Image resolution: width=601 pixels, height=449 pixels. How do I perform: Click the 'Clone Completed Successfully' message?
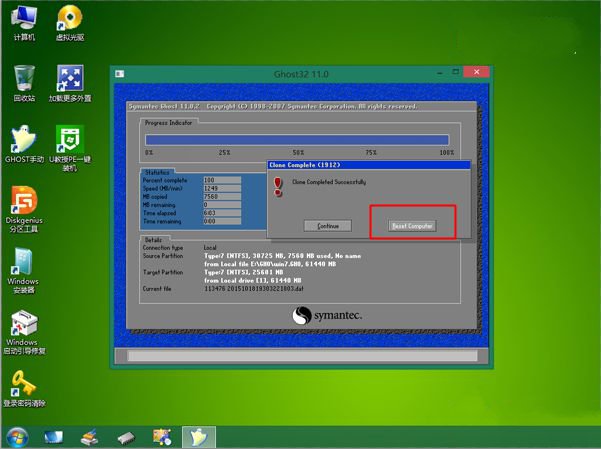pos(329,182)
